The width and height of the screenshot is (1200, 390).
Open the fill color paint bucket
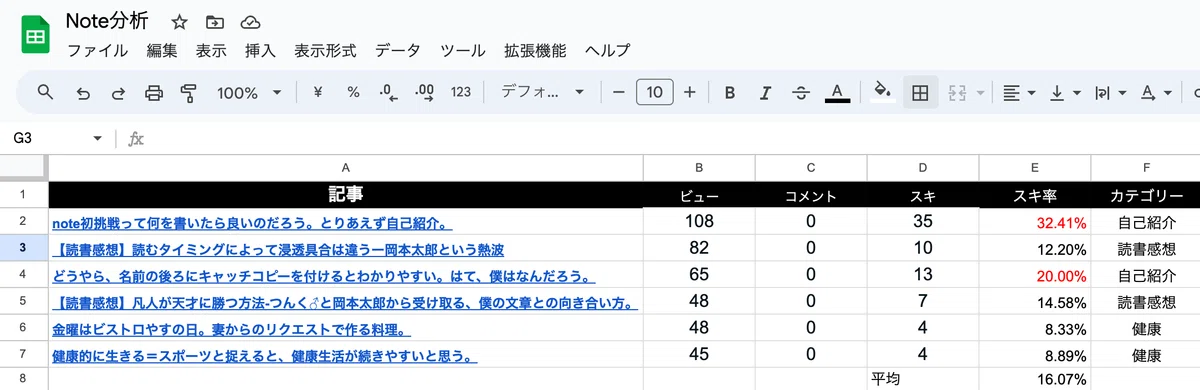(x=882, y=92)
